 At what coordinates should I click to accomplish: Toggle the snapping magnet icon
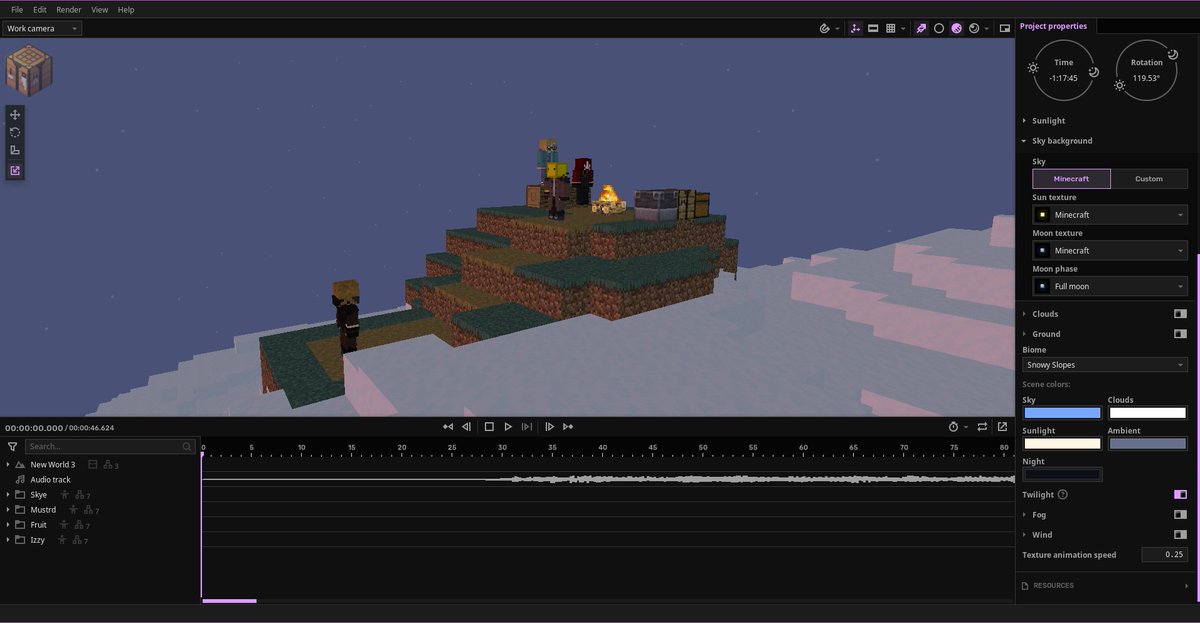(x=824, y=29)
